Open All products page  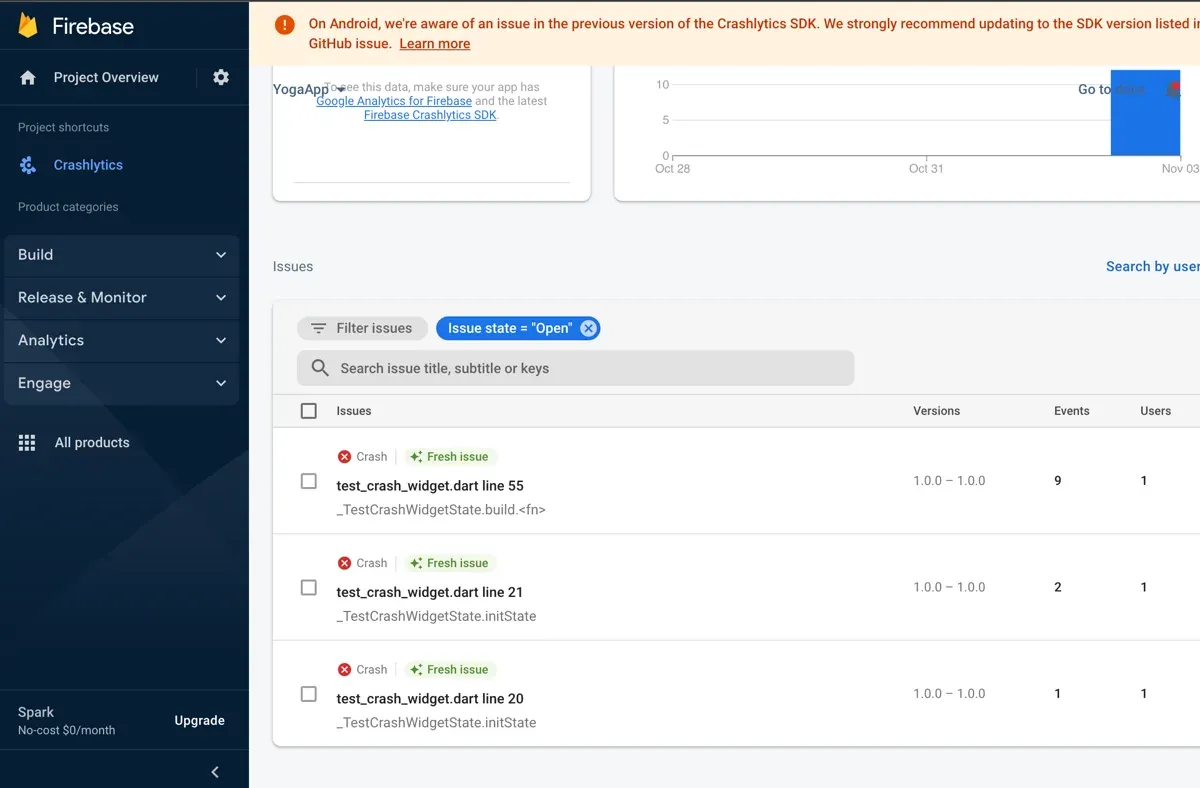pyautogui.click(x=92, y=442)
